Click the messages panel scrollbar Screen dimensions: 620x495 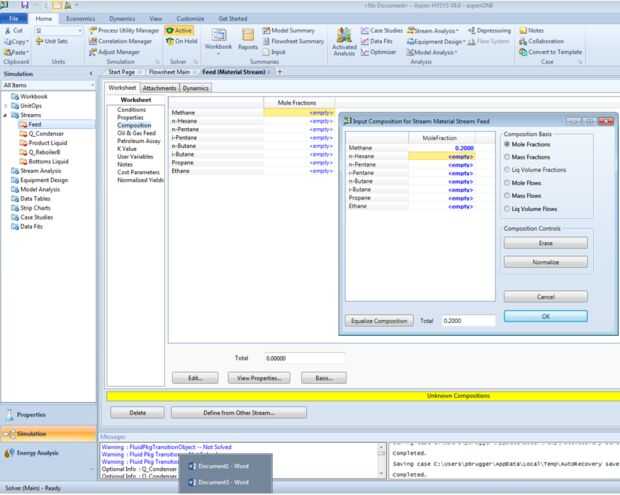pyautogui.click(x=381, y=461)
